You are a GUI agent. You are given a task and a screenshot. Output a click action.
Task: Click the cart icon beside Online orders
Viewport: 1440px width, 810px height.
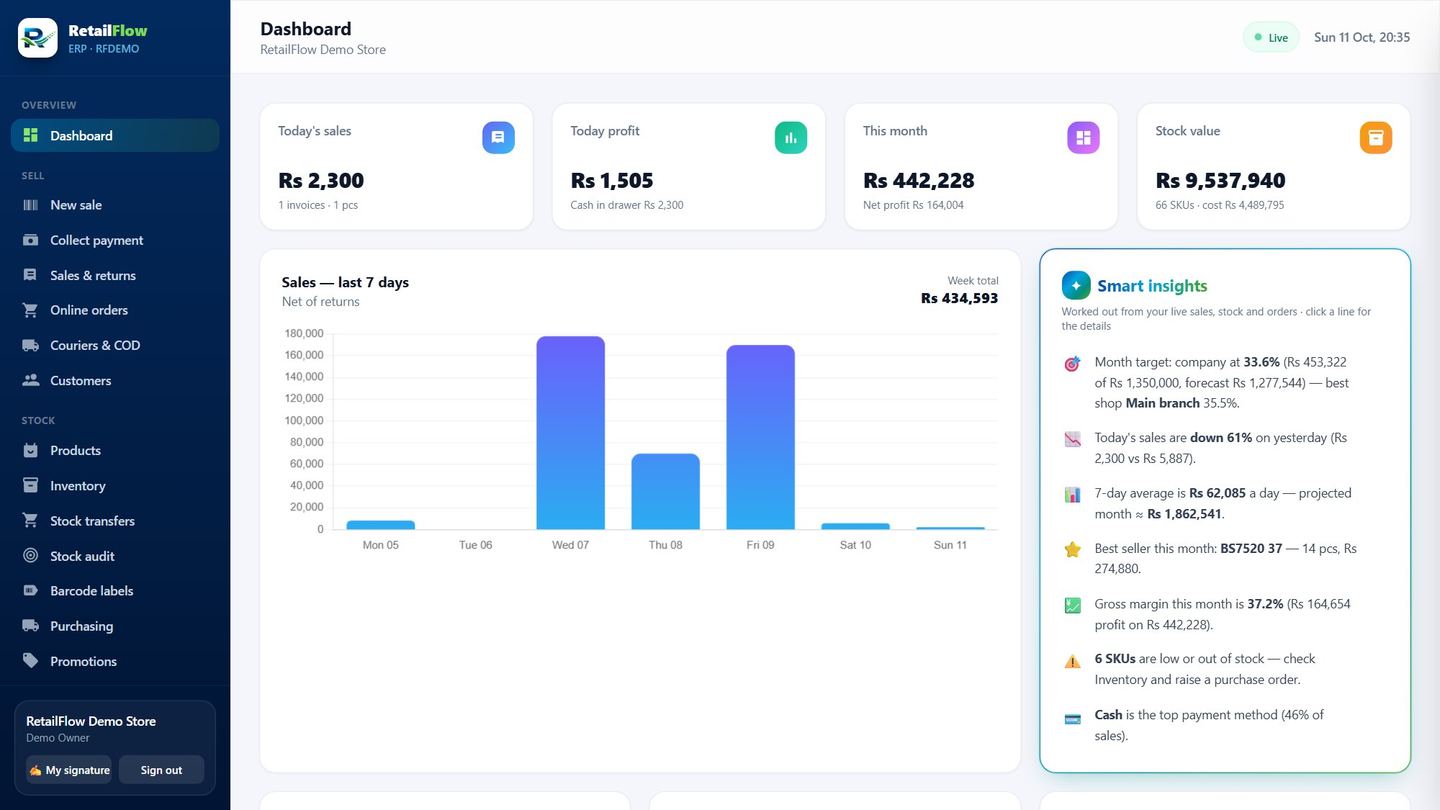click(x=31, y=310)
